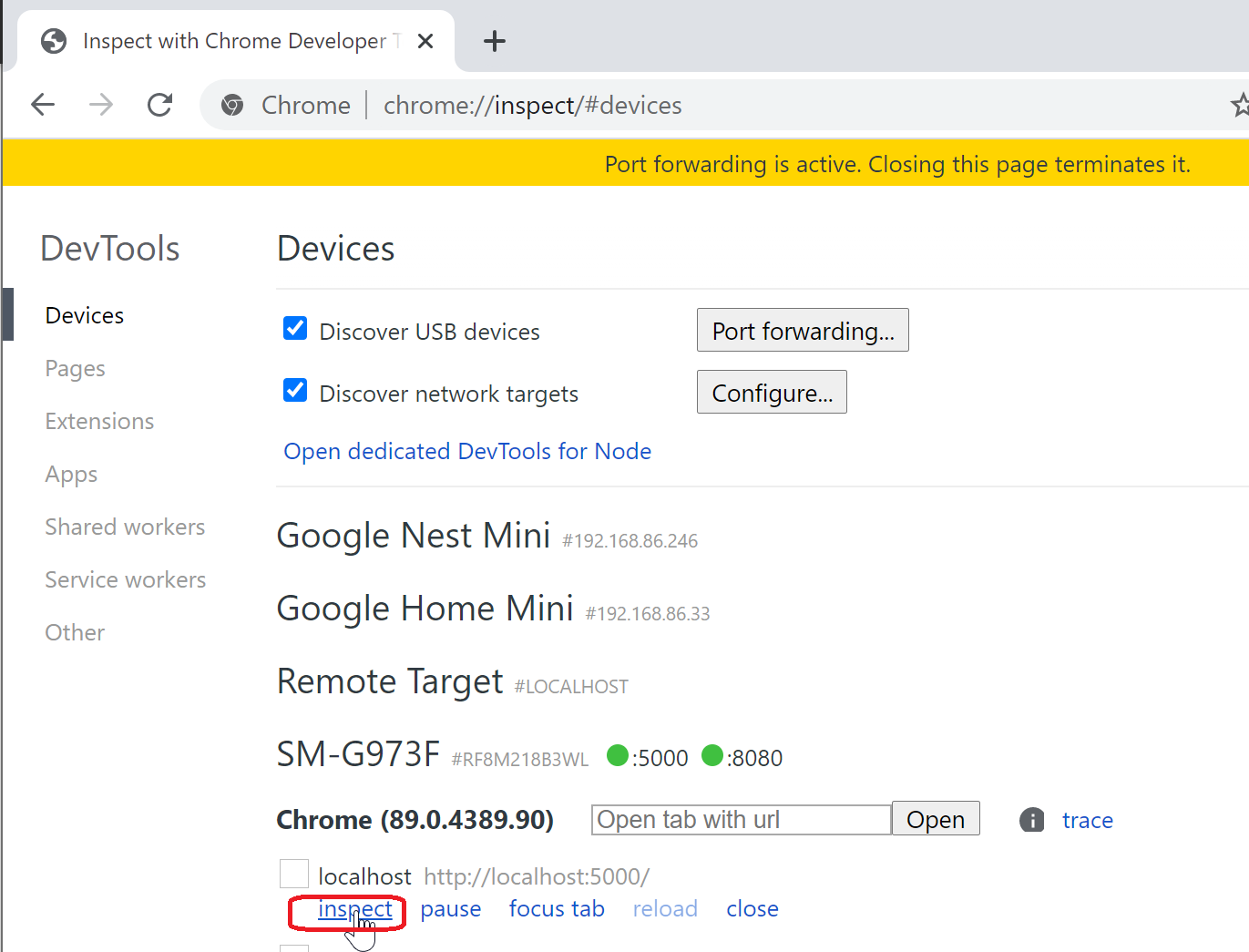This screenshot has height=952, width=1249.
Task: Disable Discover USB devices
Action: pyautogui.click(x=294, y=328)
